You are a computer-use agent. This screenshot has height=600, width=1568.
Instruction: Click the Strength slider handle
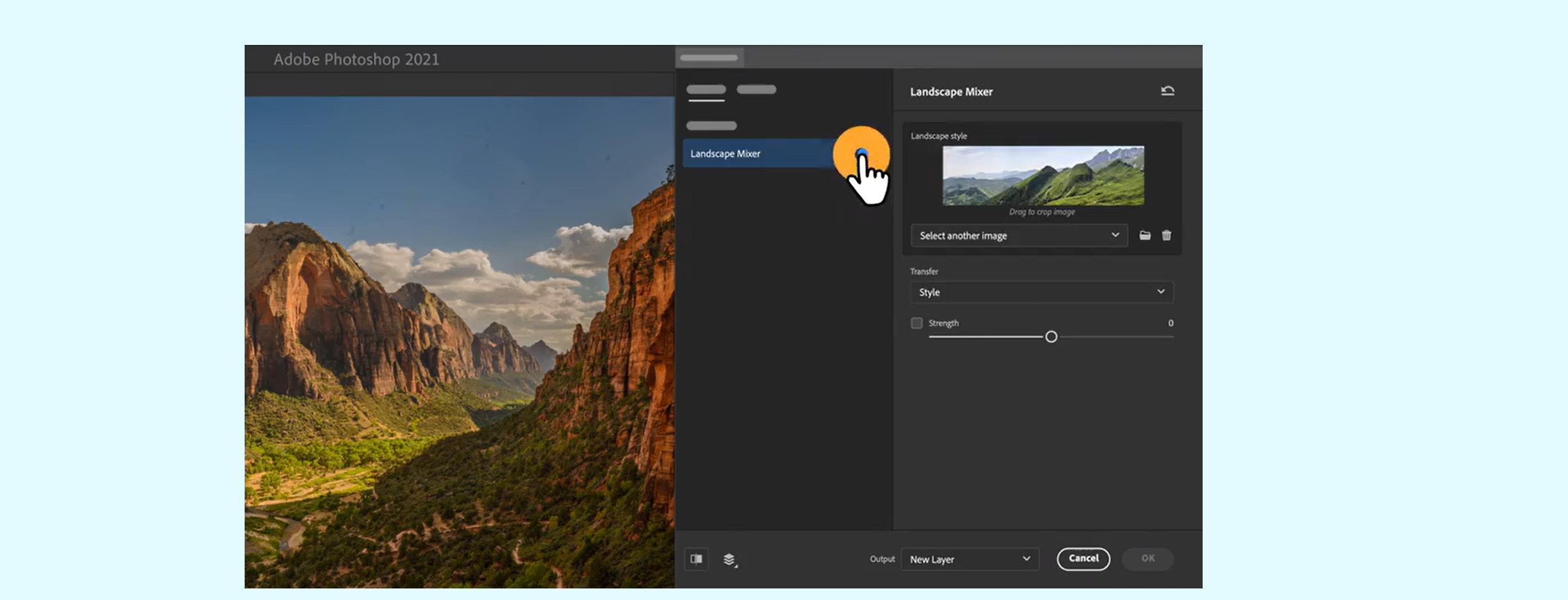pos(1050,337)
